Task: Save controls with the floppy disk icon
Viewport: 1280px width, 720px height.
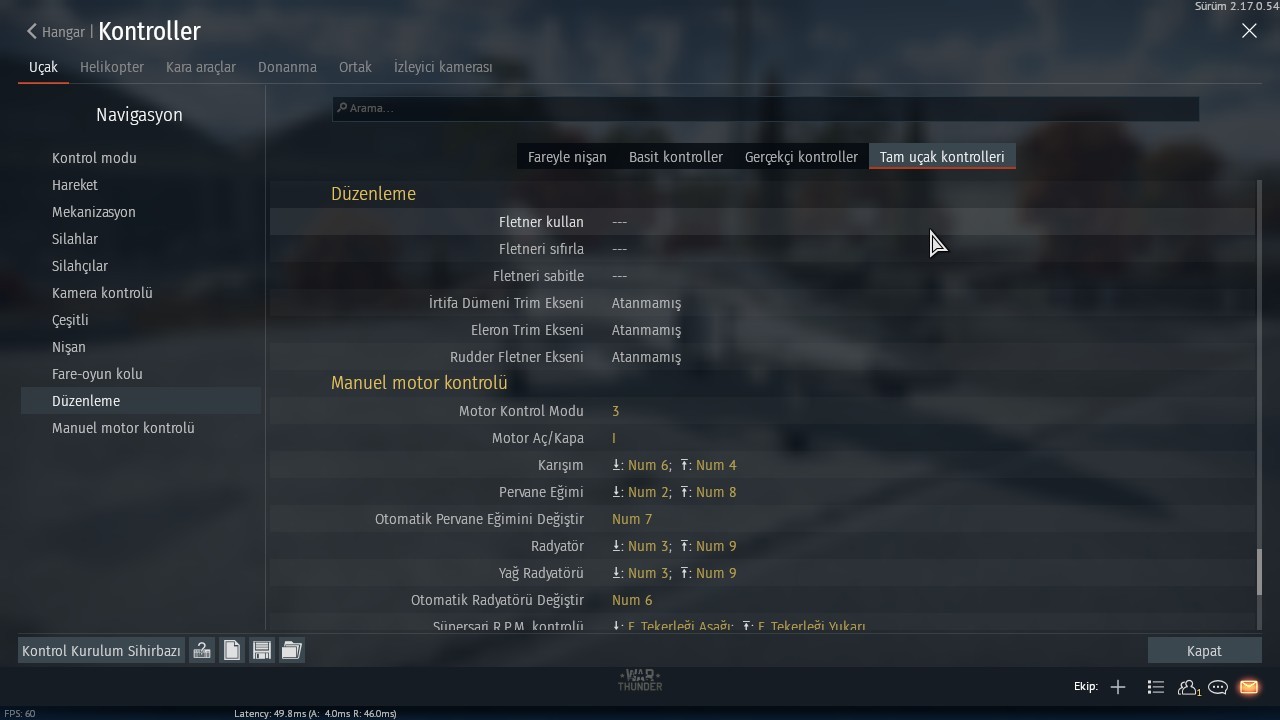Action: tap(262, 651)
